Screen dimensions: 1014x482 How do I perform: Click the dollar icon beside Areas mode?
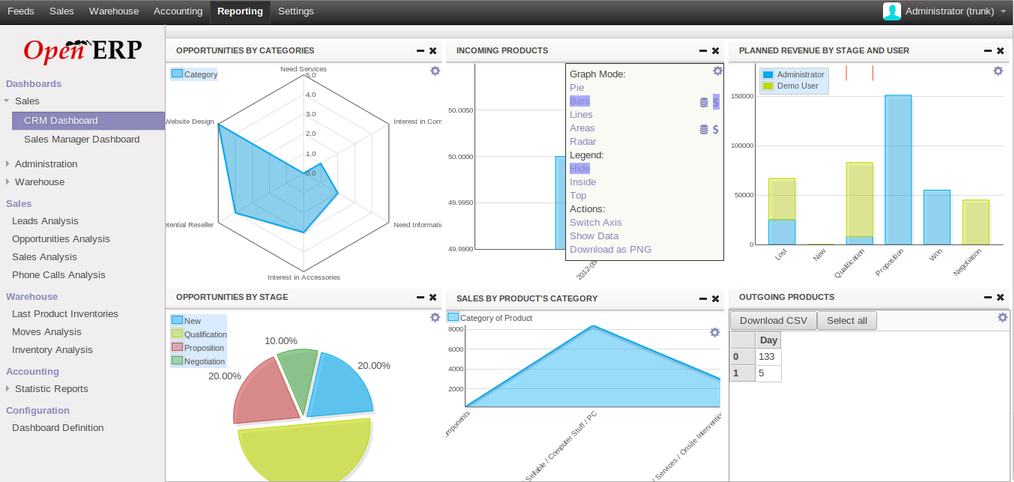(716, 129)
